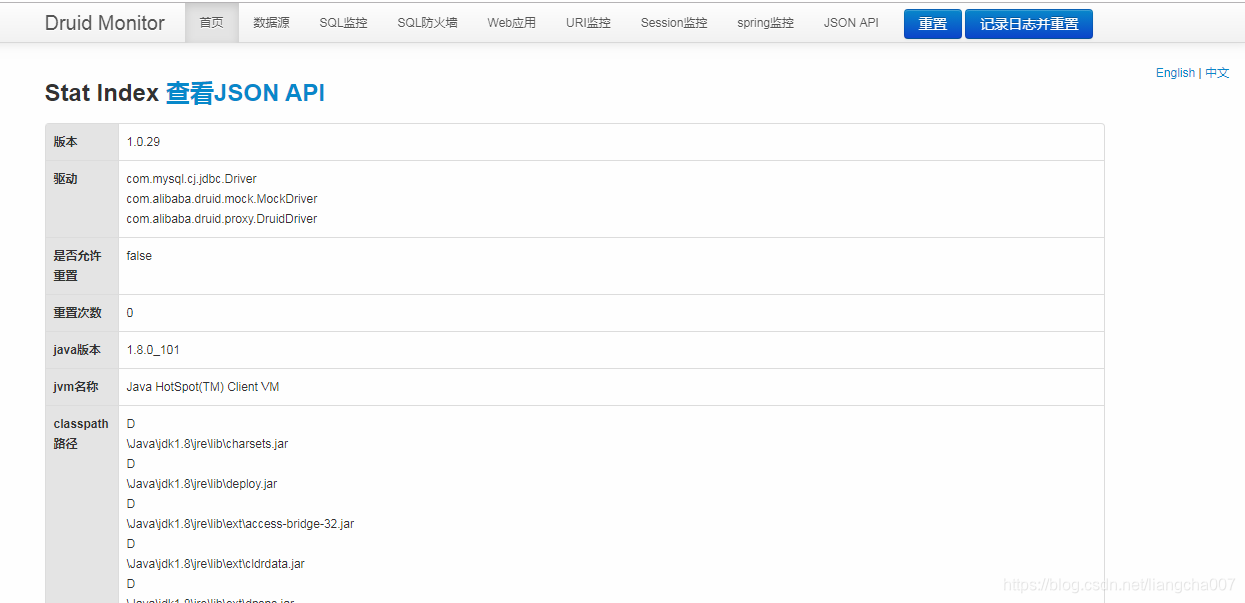Select deploy.jar classpath entry
This screenshot has width=1245, height=603.
(x=202, y=484)
